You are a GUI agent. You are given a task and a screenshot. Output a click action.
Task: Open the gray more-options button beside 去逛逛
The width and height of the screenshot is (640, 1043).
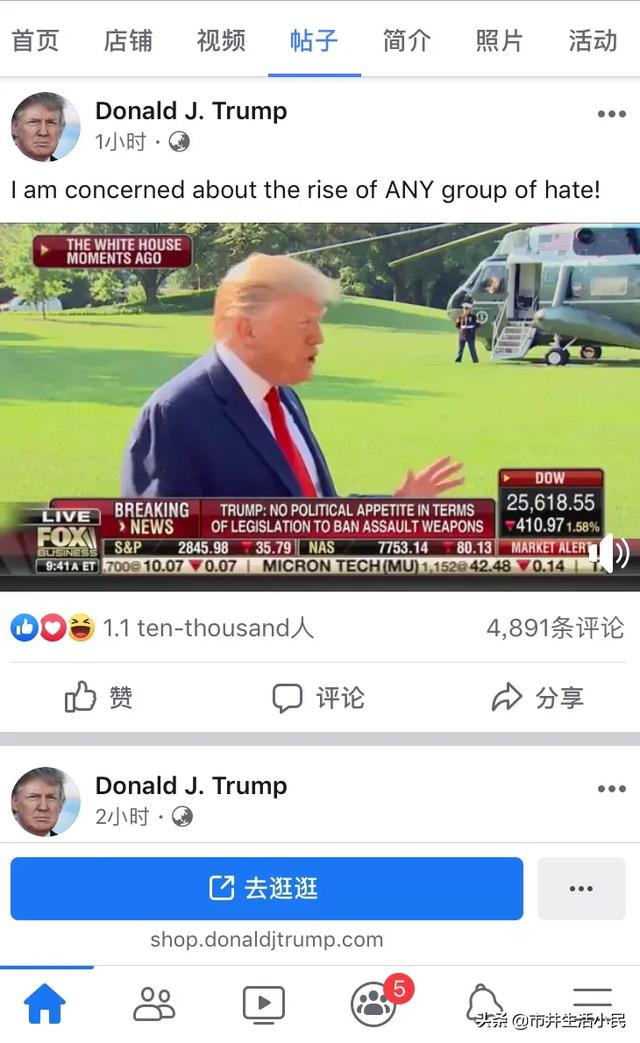(x=581, y=889)
